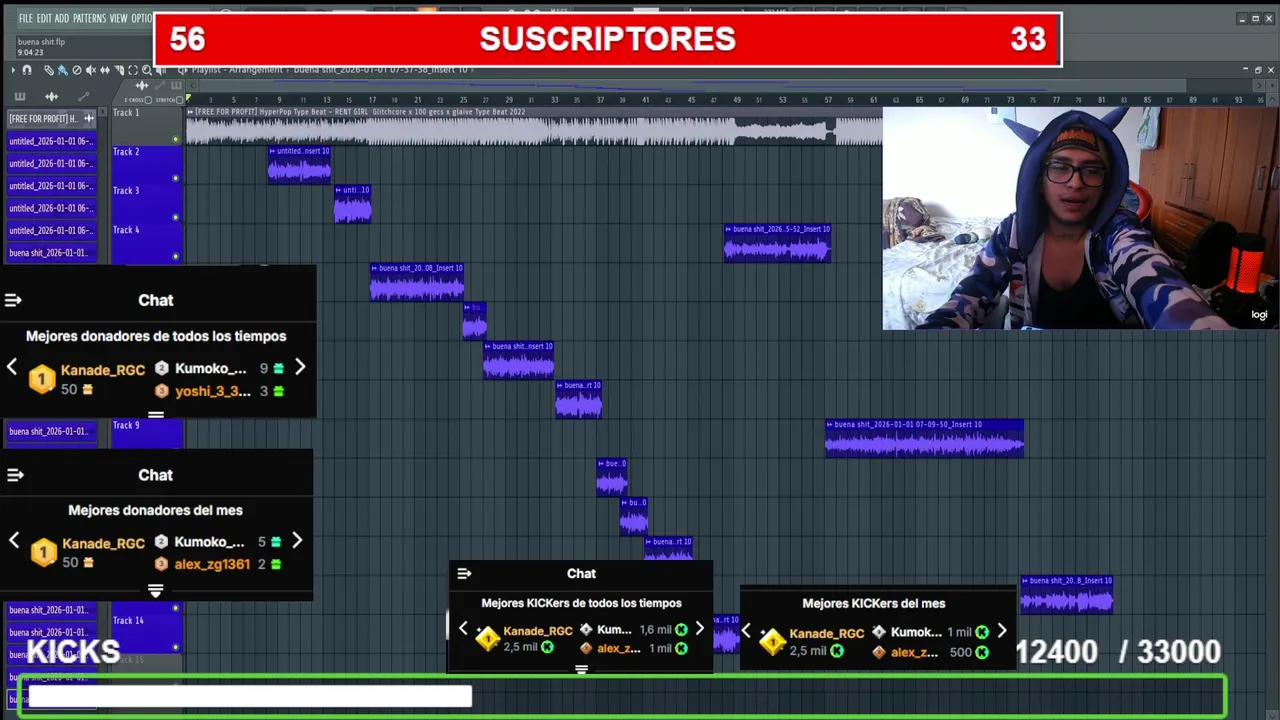Select buena shit_2026-01-01 item above chat widget

[x=51, y=253]
